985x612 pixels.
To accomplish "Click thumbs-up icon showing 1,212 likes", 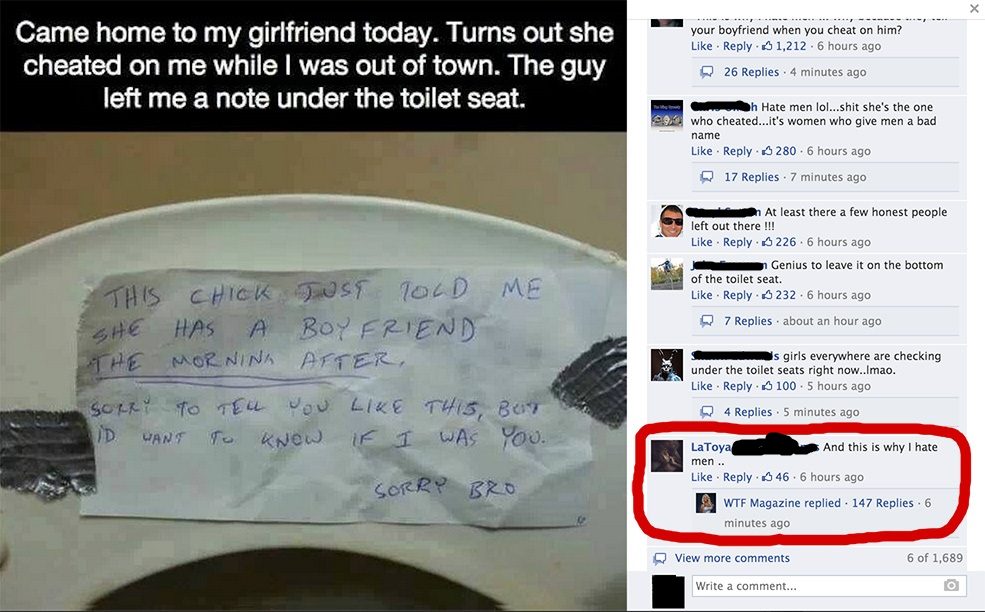I will [x=767, y=46].
